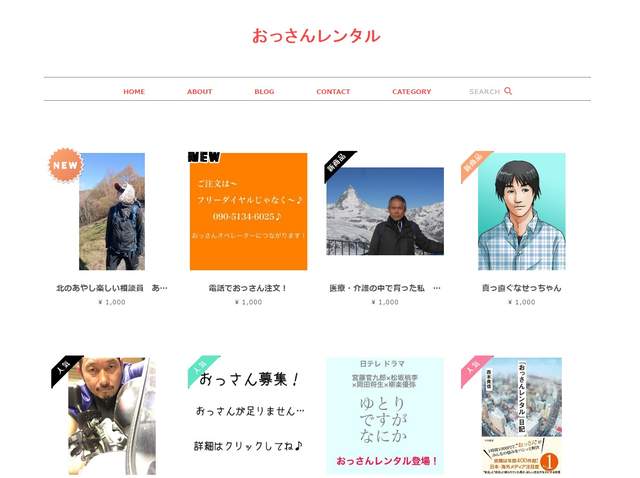Select CONTACT in the navigation bar
This screenshot has height=478, width=640.
click(333, 92)
